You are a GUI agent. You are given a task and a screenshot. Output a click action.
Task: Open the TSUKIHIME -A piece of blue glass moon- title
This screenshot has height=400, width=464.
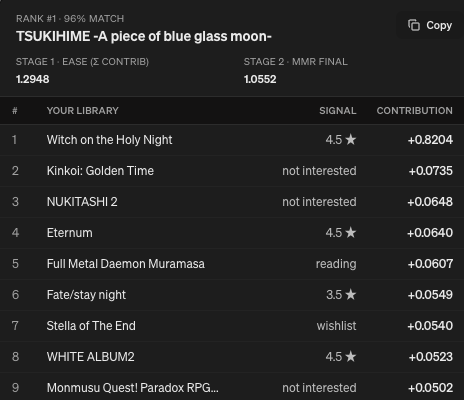pyautogui.click(x=144, y=36)
